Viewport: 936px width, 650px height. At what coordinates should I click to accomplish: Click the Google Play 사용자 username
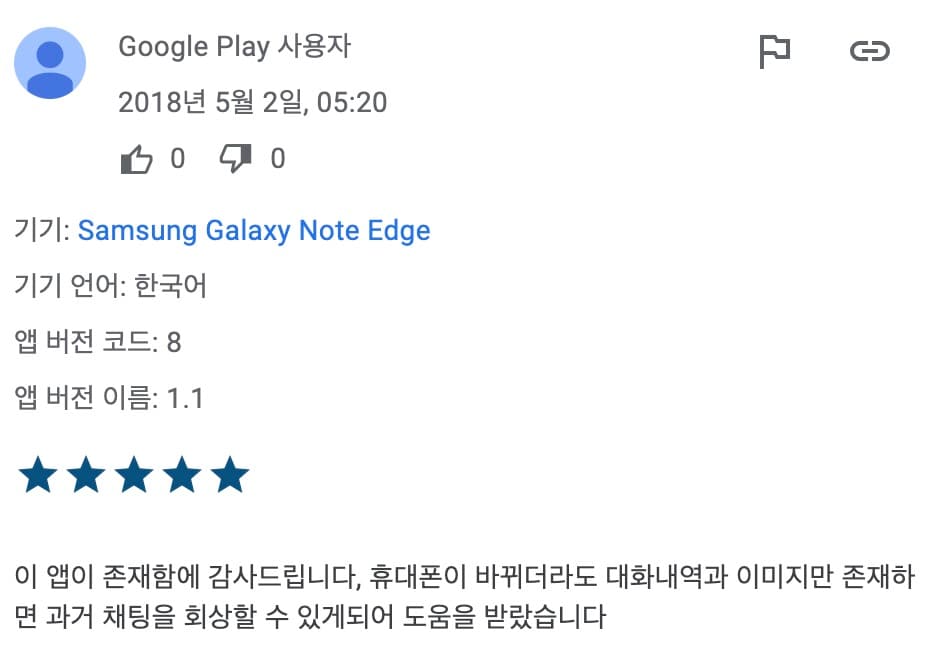pyautogui.click(x=234, y=46)
